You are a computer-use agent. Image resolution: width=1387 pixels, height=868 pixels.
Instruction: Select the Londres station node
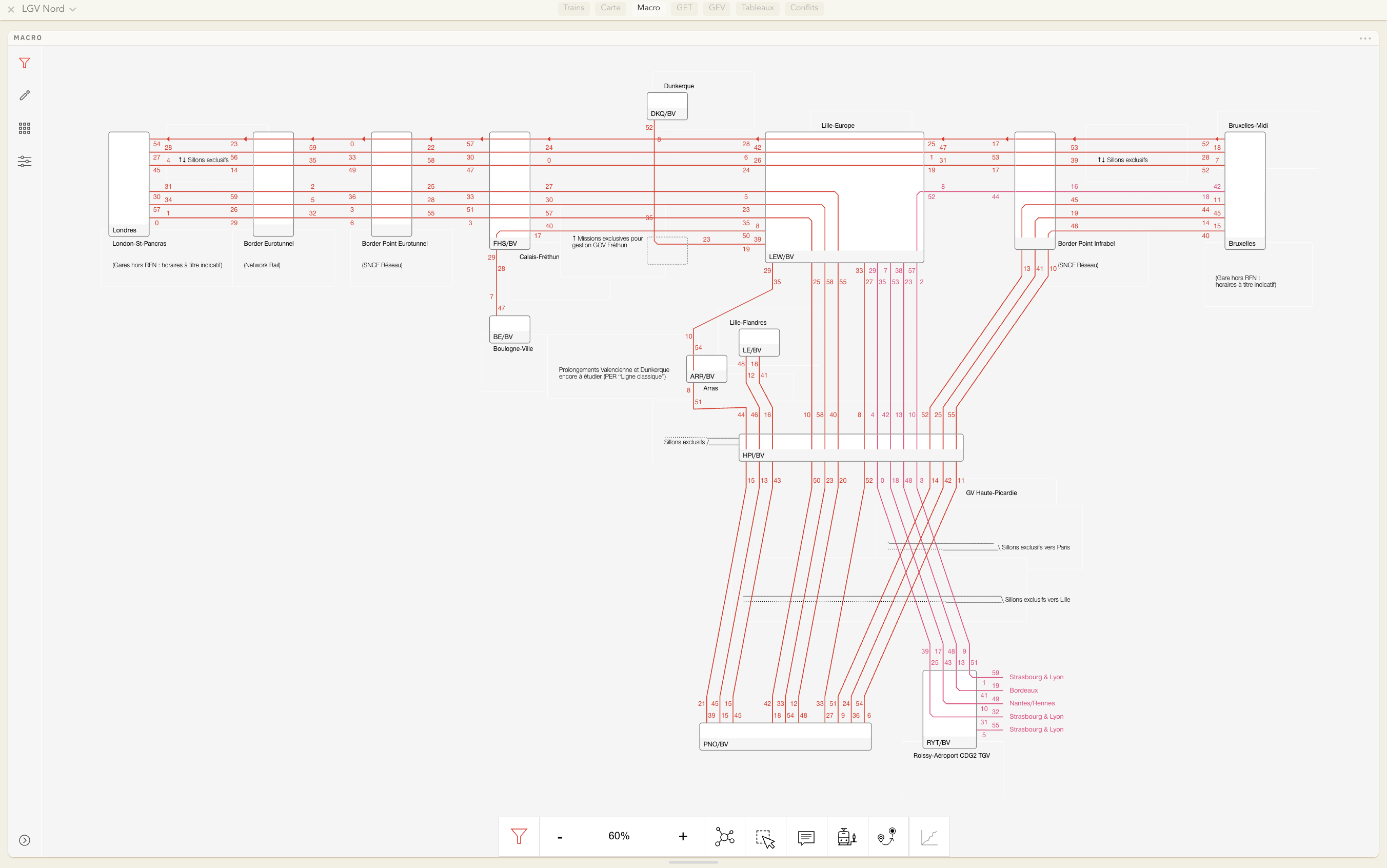tap(129, 184)
